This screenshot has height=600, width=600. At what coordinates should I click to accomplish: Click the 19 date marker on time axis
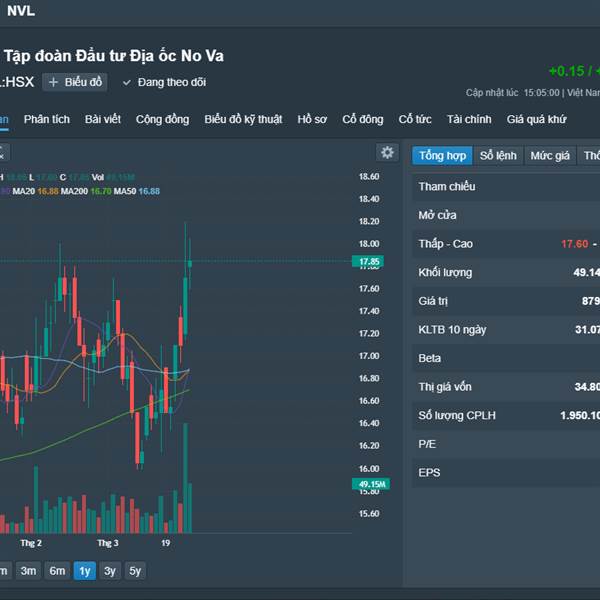[166, 543]
